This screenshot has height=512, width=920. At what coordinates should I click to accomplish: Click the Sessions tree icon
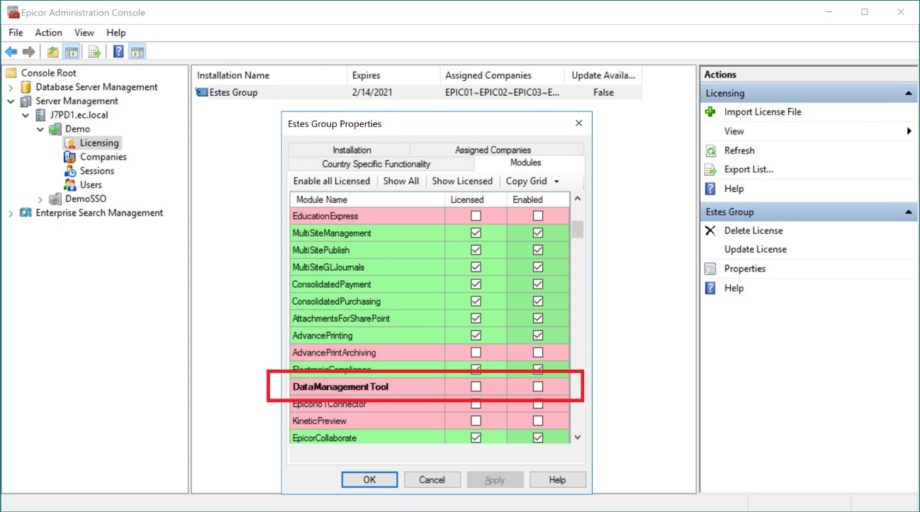tap(70, 171)
